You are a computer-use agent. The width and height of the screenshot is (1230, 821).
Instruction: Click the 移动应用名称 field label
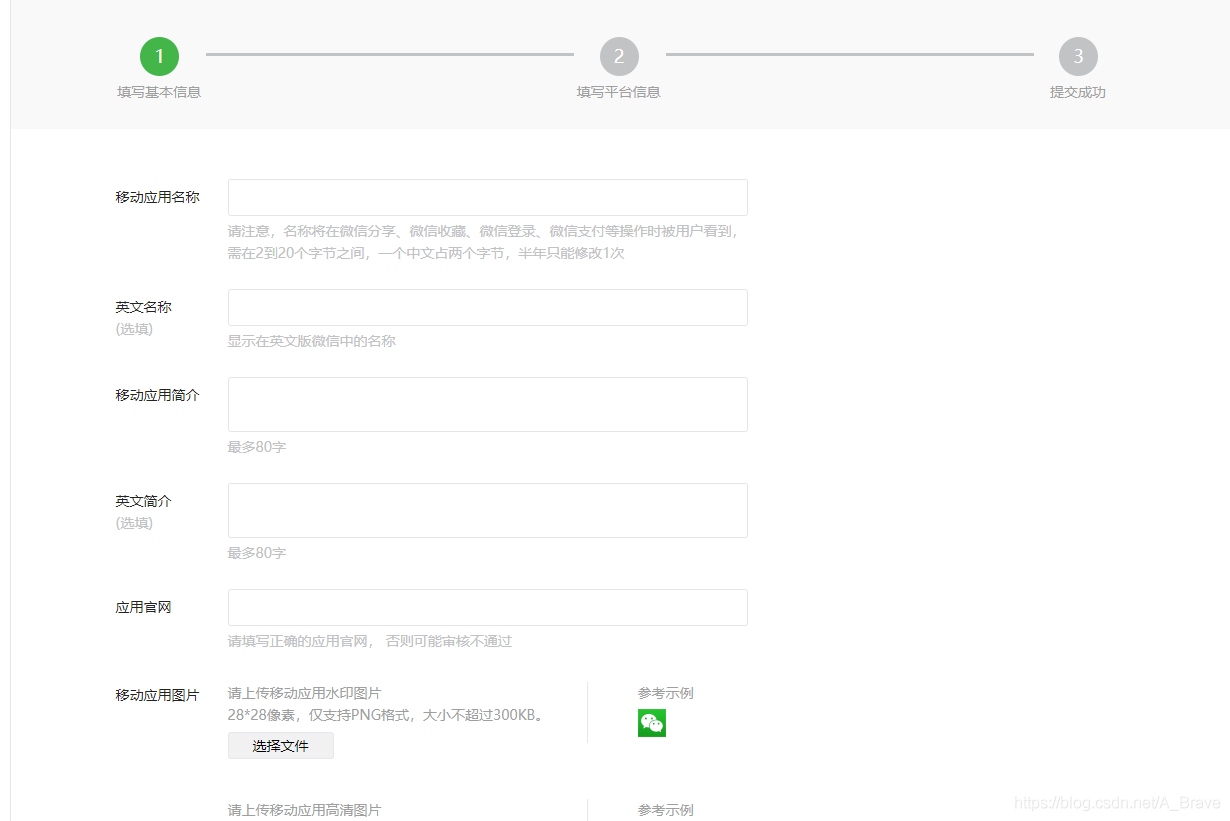click(x=158, y=197)
